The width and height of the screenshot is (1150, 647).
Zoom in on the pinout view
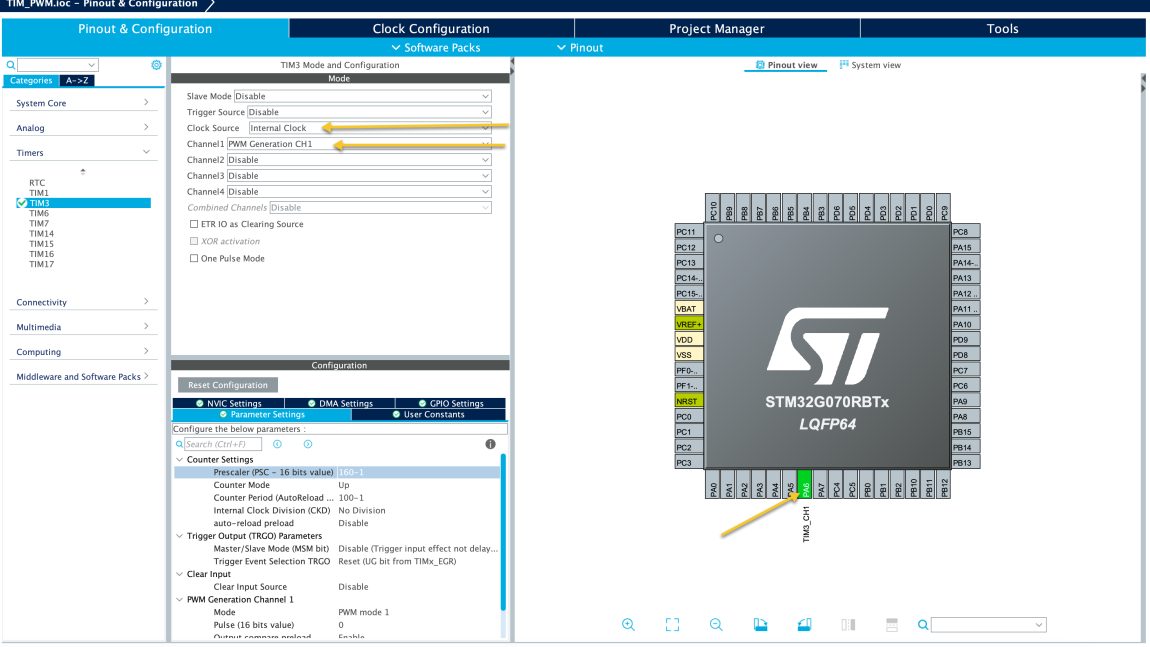[628, 624]
